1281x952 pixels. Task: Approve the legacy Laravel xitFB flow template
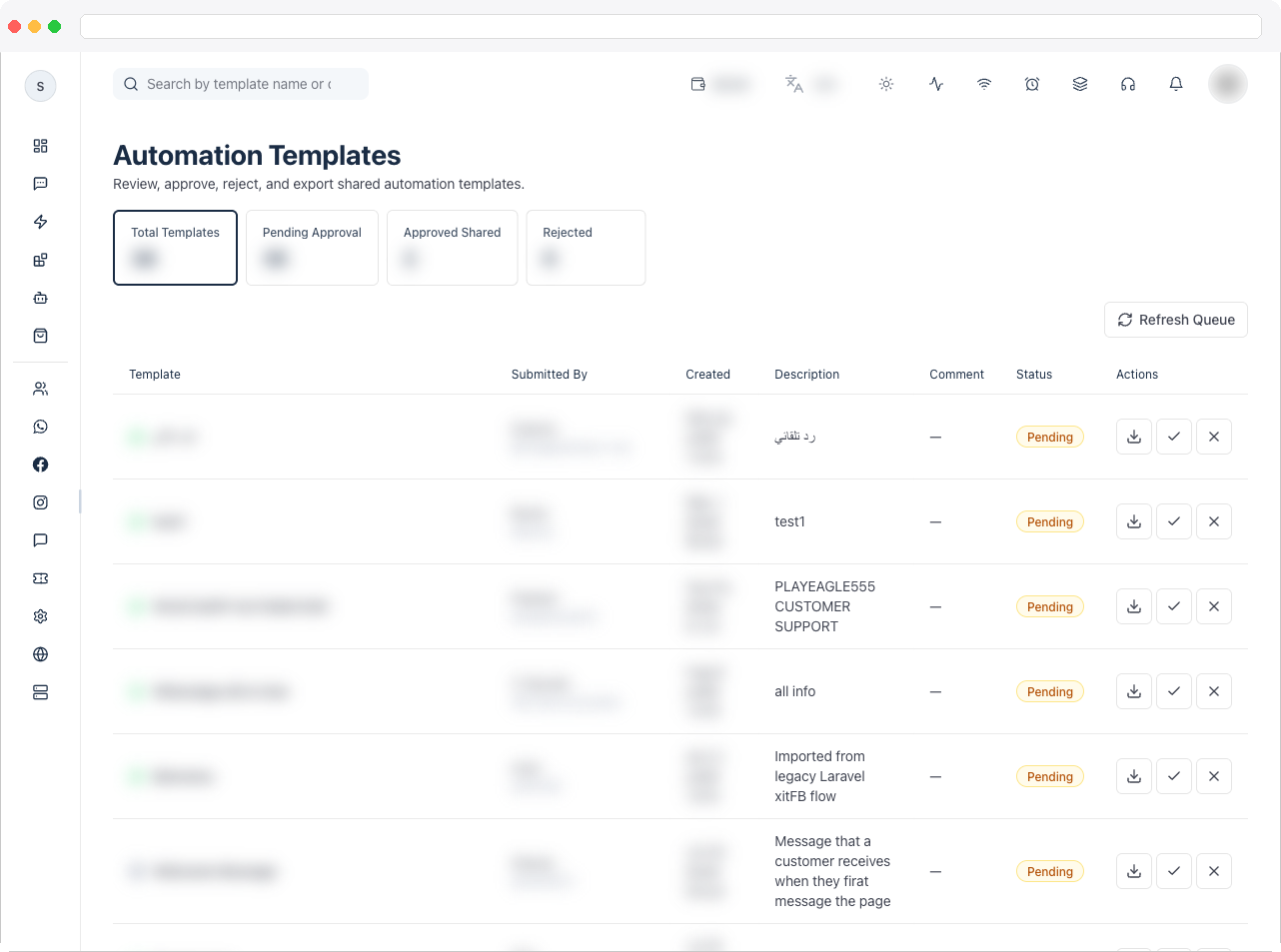(x=1174, y=776)
